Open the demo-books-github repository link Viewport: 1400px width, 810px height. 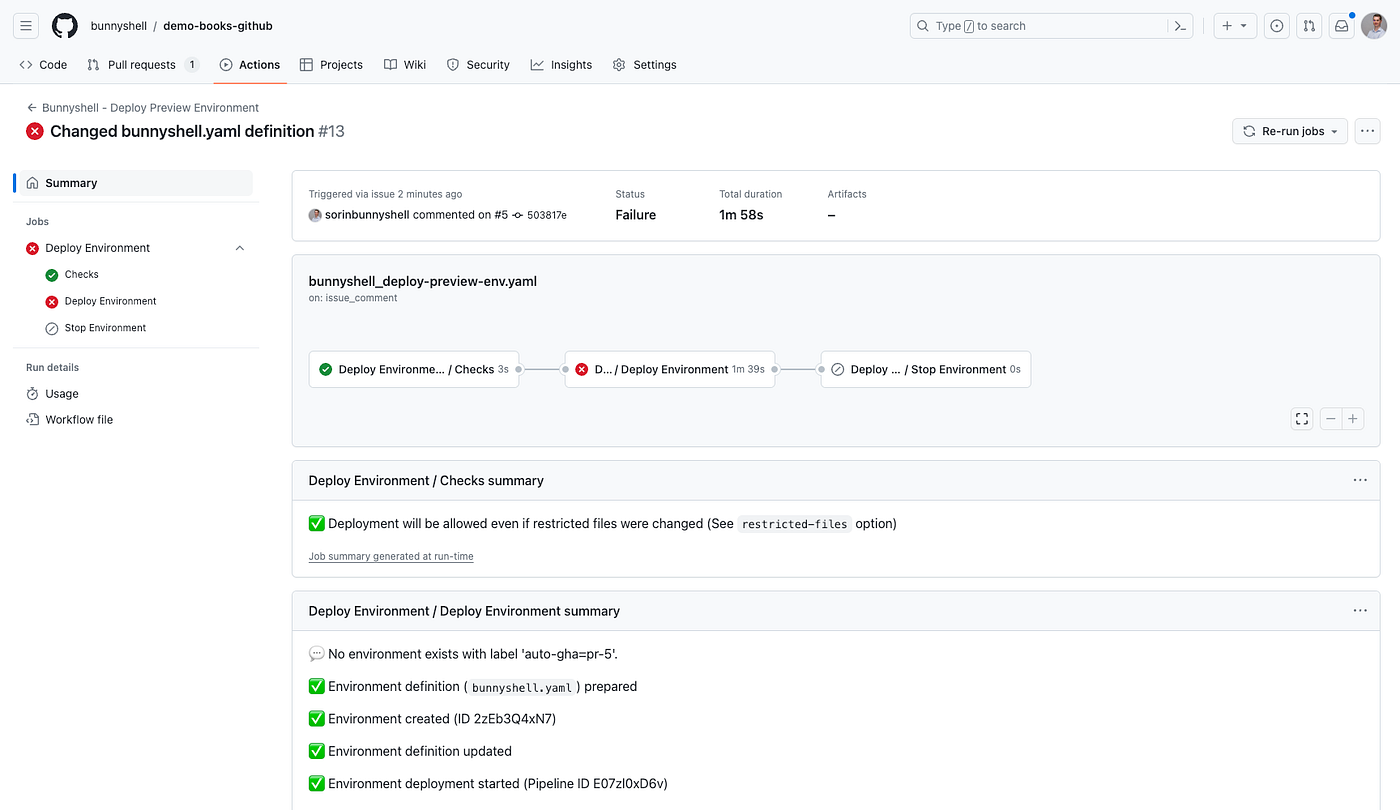click(218, 26)
